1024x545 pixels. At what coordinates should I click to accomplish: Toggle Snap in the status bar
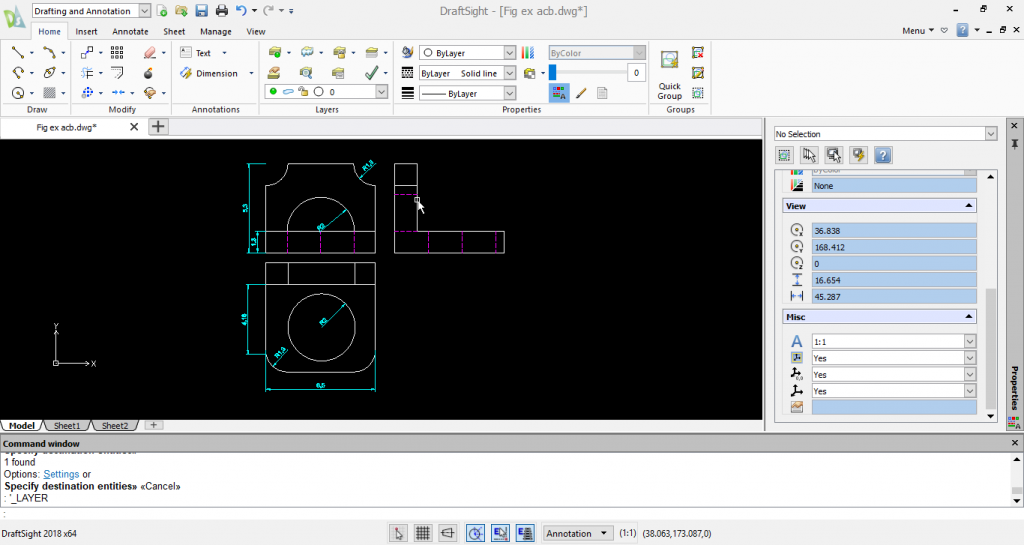(x=398, y=534)
